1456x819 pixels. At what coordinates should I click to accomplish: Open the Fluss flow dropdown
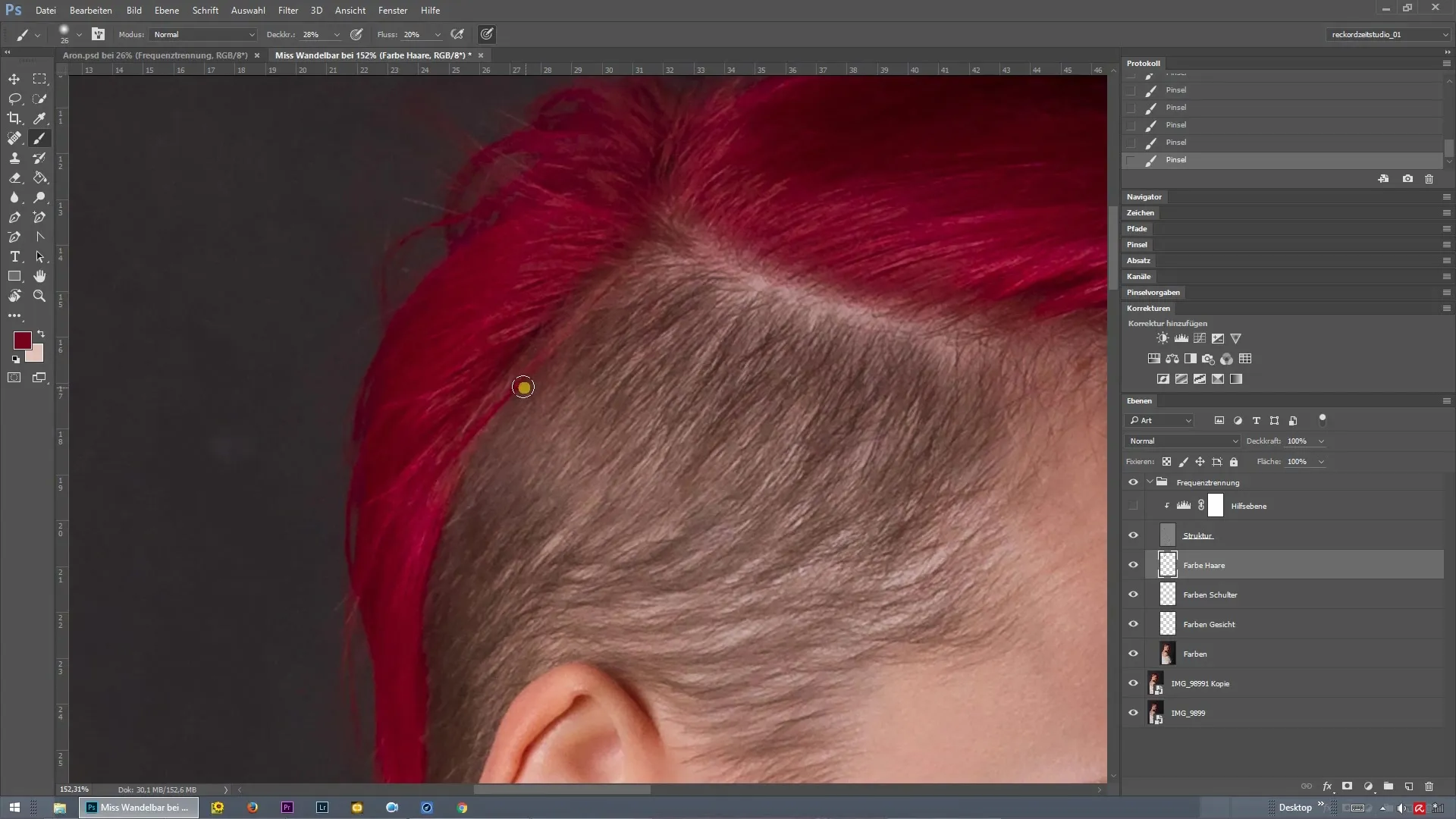pos(438,35)
